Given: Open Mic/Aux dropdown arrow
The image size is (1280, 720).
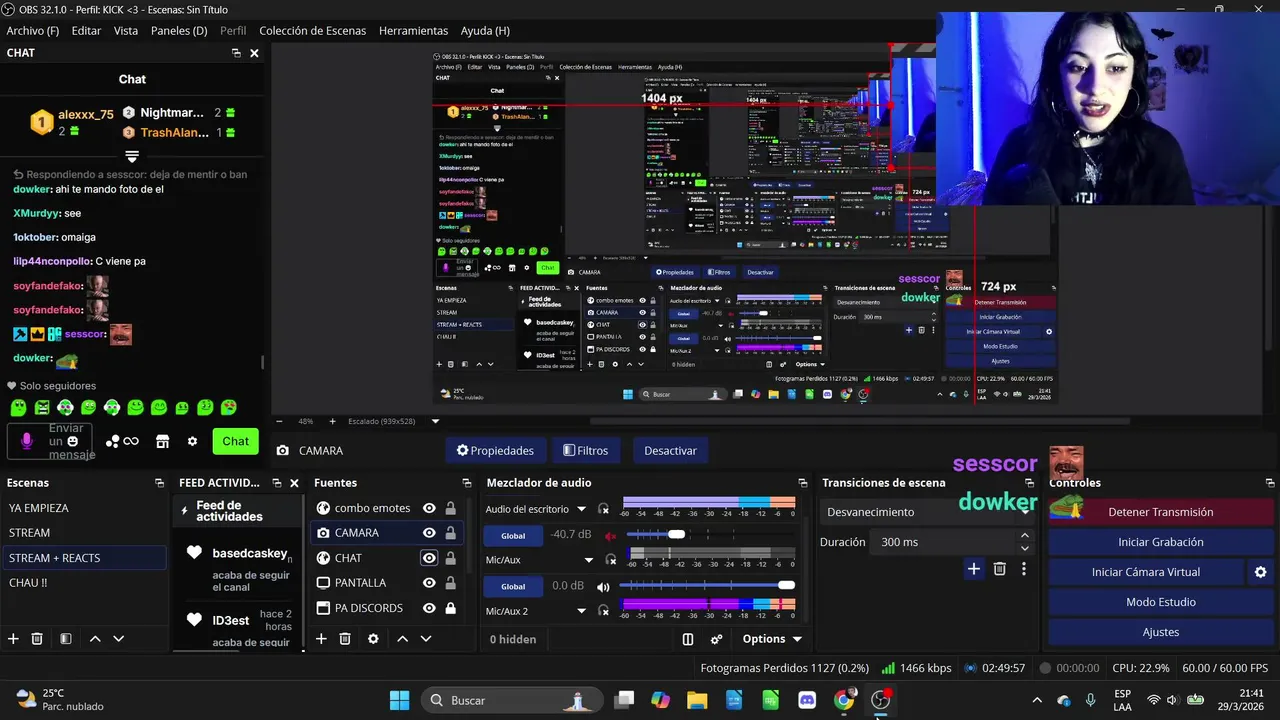Looking at the screenshot, I should tap(588, 560).
